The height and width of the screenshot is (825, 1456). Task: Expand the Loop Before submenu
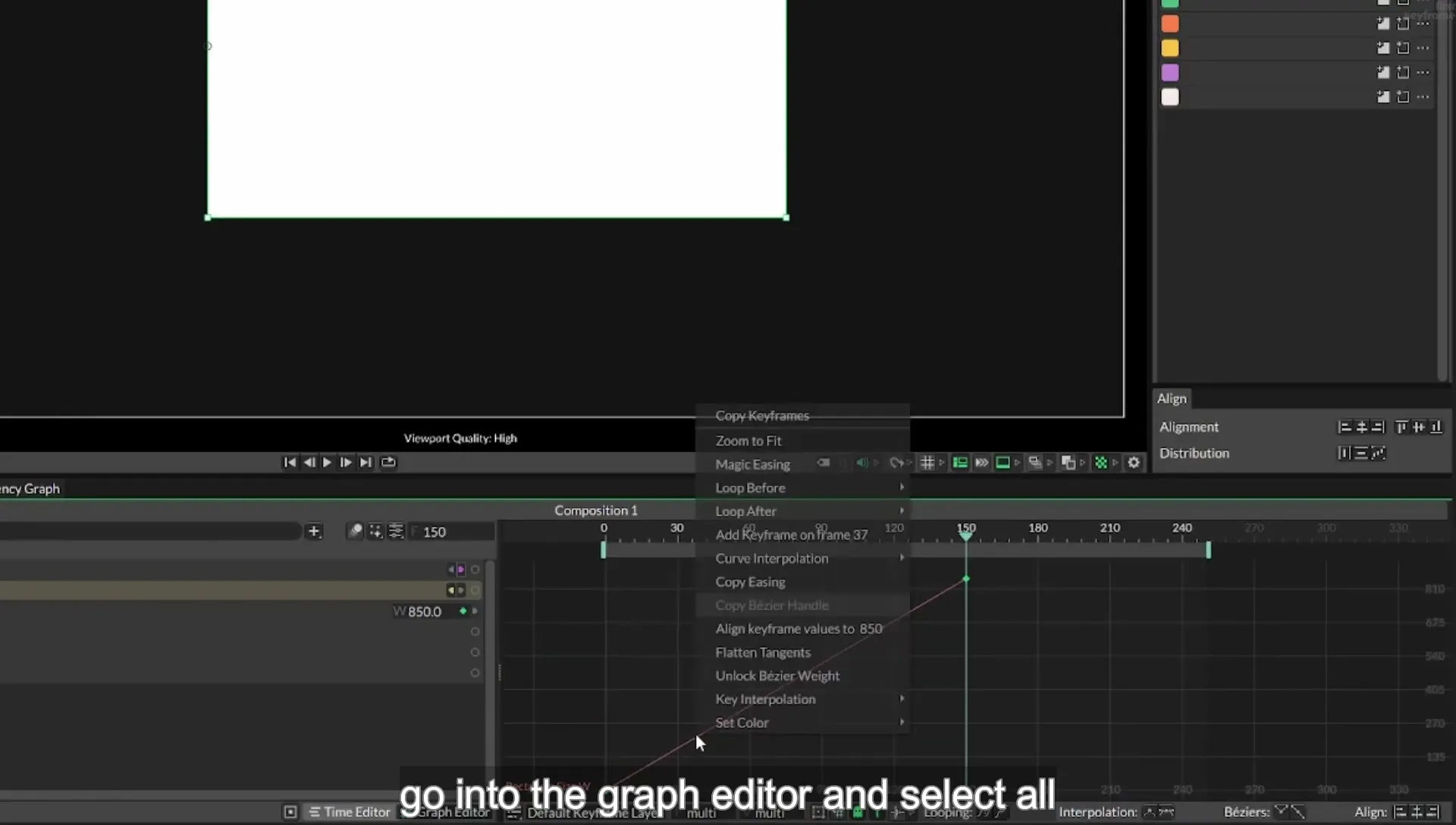[x=802, y=488]
